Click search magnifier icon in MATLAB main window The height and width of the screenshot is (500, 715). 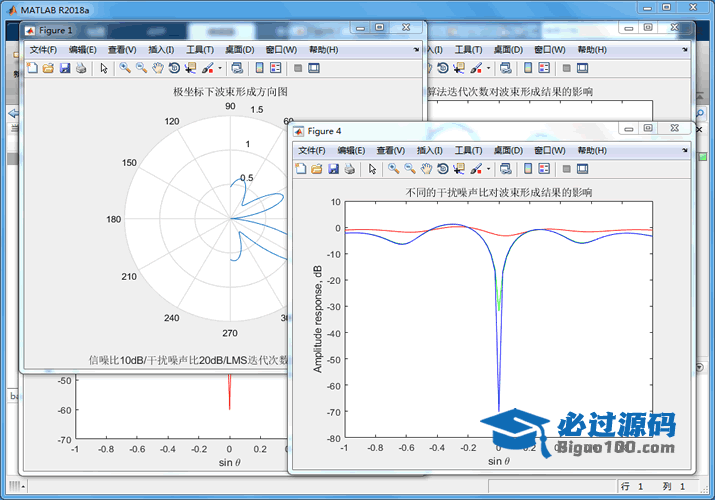tap(700, 113)
